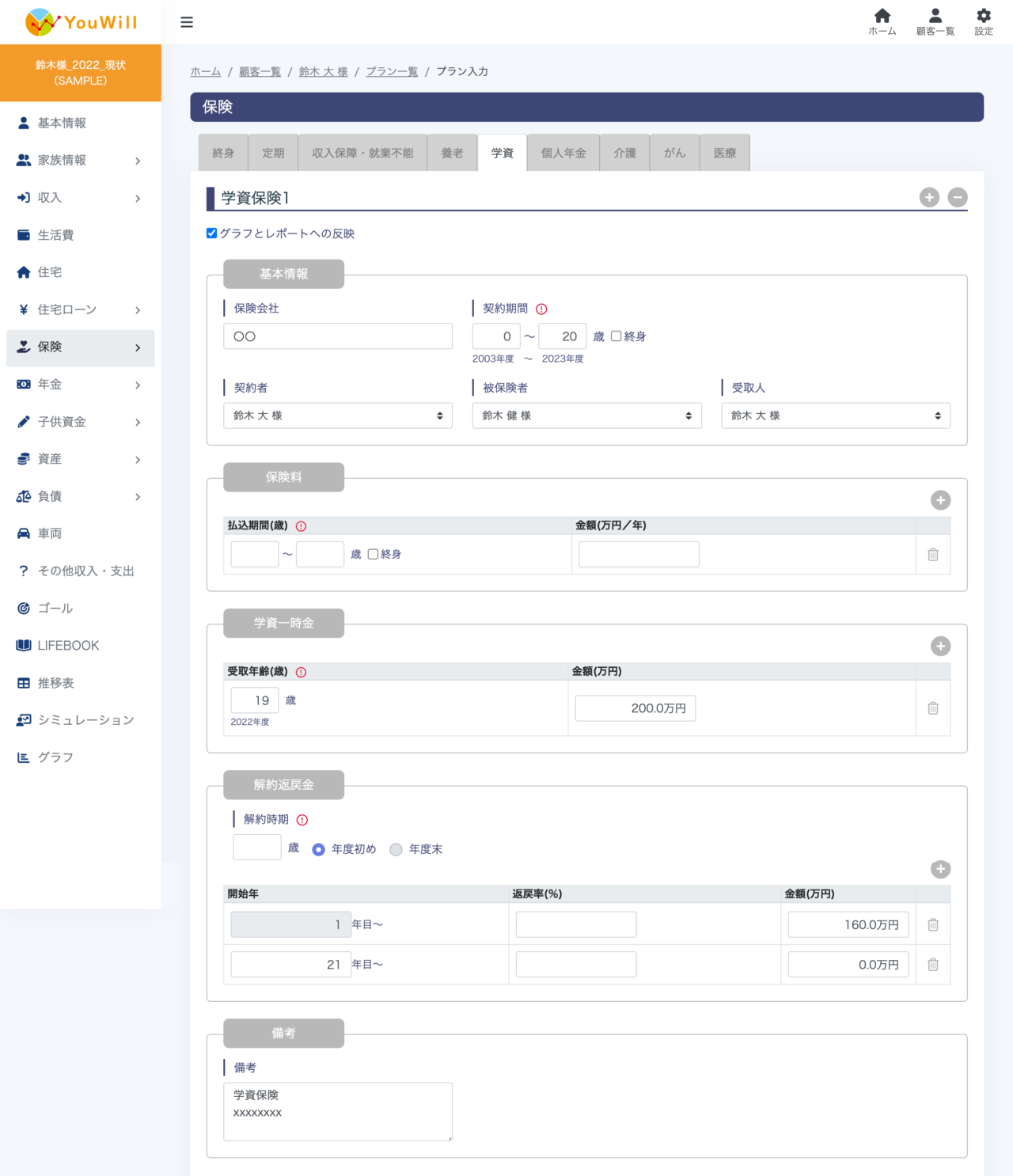This screenshot has height=1176, width=1013.
Task: Delete the premium row via trash icon
Action: 933,555
